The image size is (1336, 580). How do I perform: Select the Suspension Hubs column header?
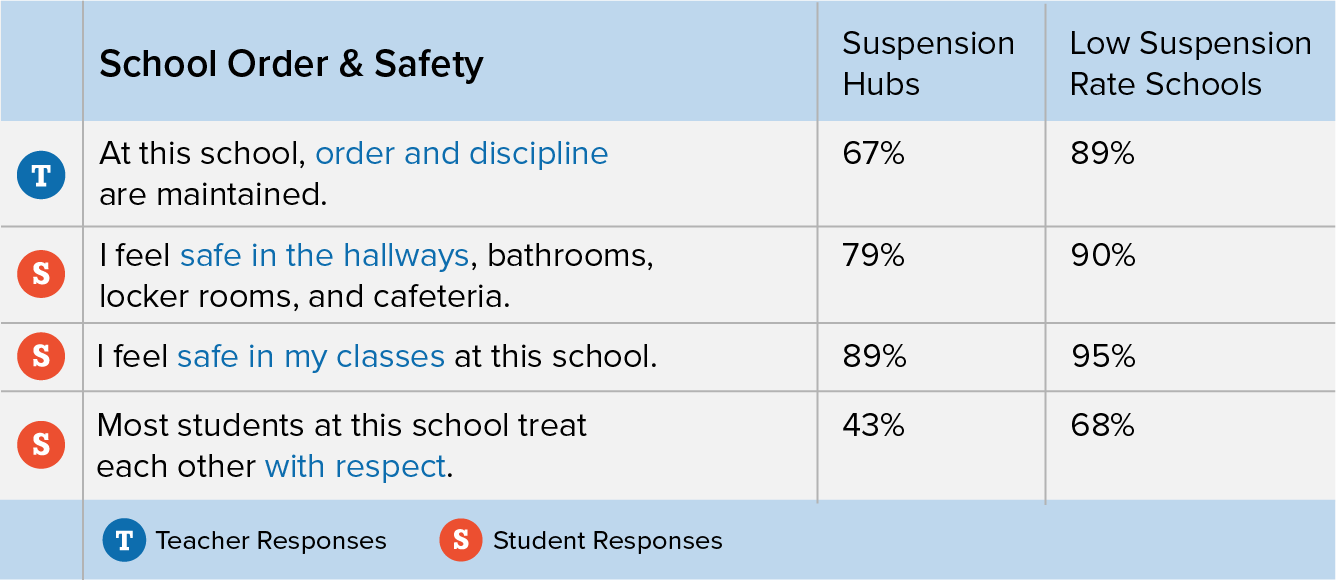click(928, 63)
